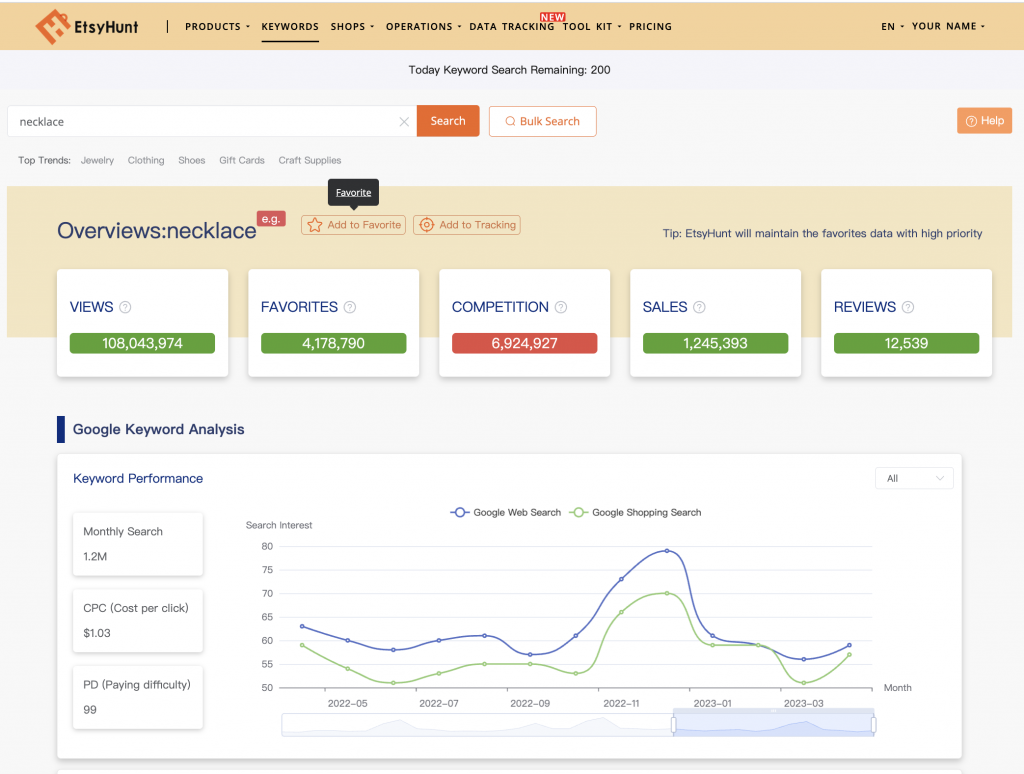Toggle Google Web Search legend series
Screen dimensions: 1024x774
click(506, 512)
